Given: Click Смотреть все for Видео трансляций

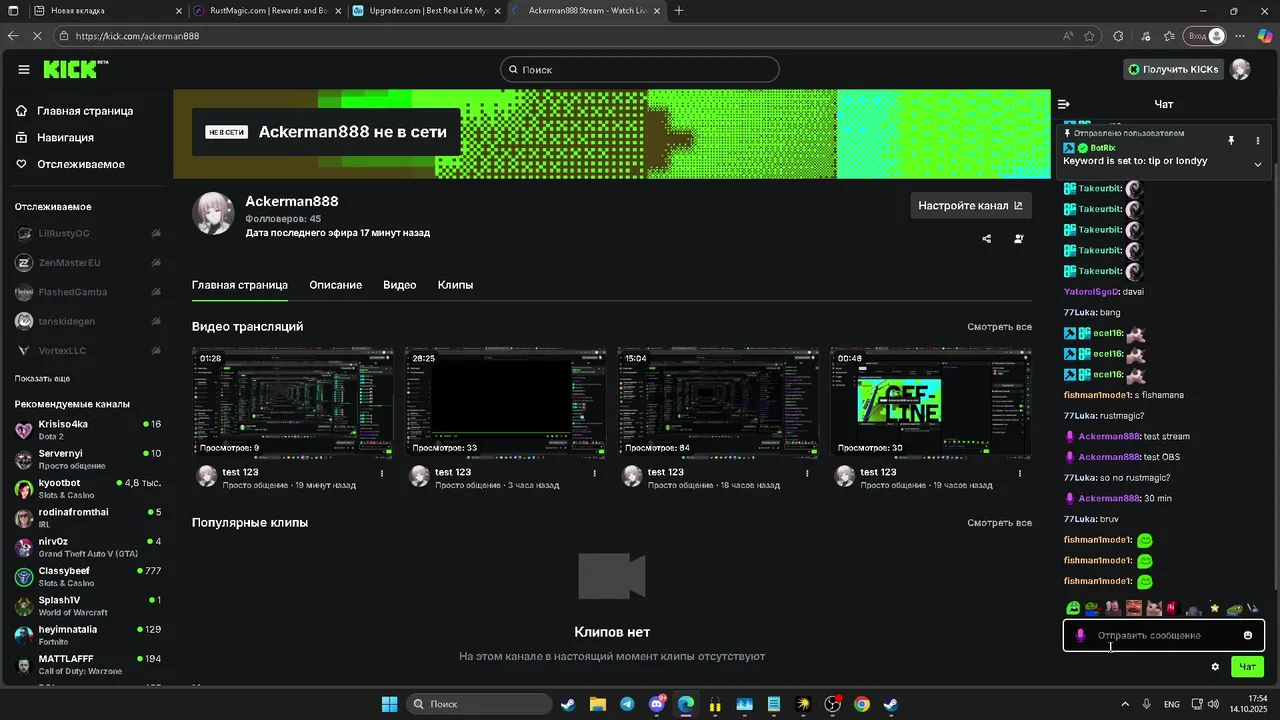Looking at the screenshot, I should [999, 327].
